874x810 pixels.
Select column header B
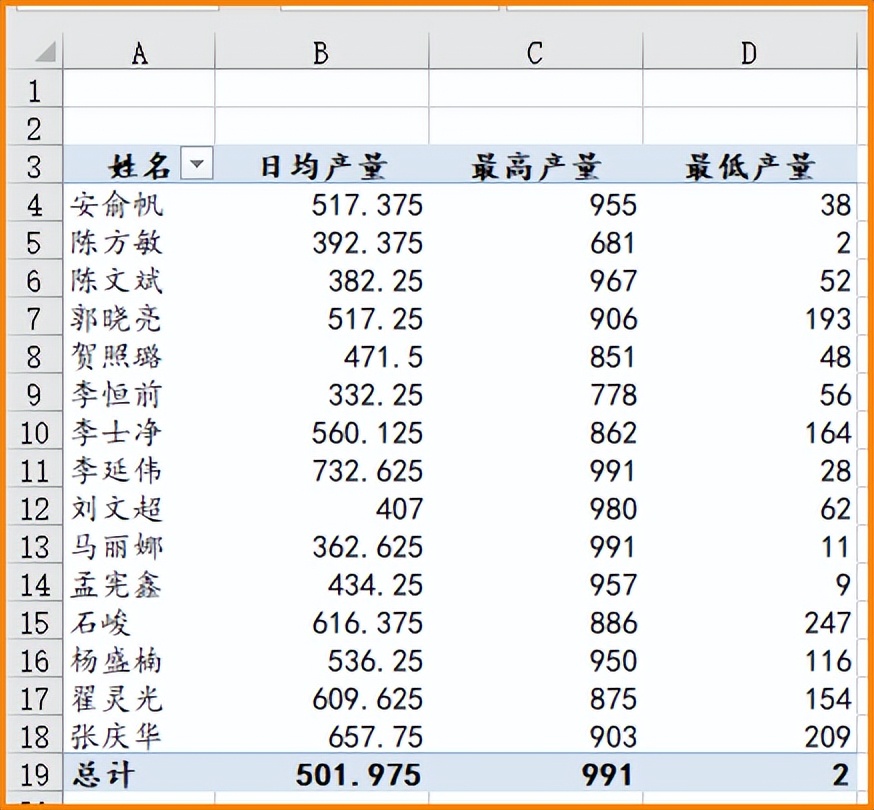pos(320,47)
